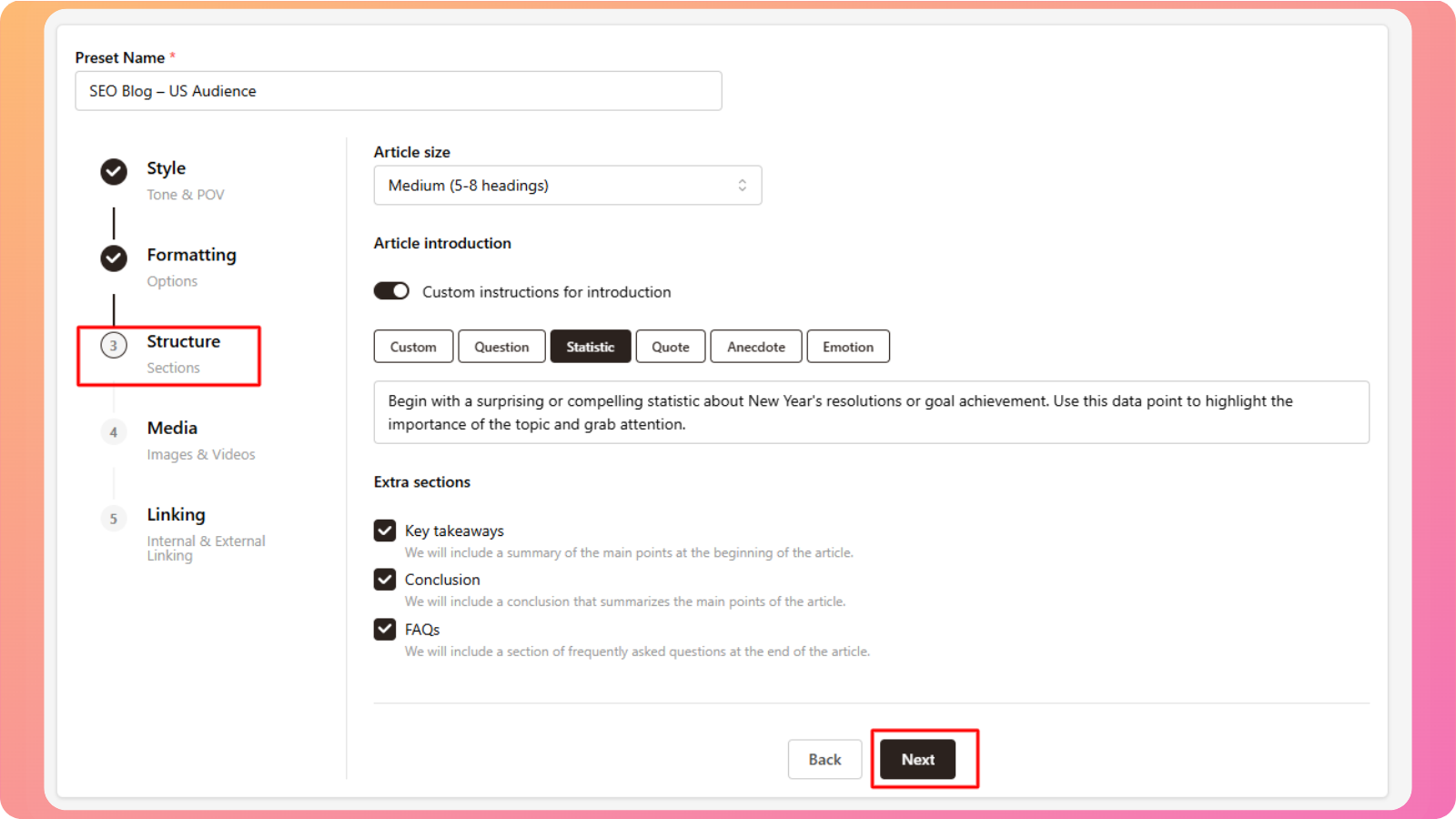Click the Formatting step checkmark icon
The image size is (1456, 819).
(114, 258)
